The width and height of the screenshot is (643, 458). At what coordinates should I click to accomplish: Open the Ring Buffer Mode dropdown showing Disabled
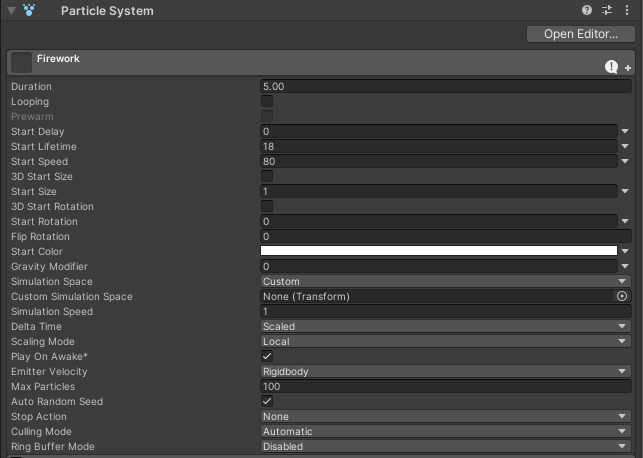pyautogui.click(x=446, y=446)
